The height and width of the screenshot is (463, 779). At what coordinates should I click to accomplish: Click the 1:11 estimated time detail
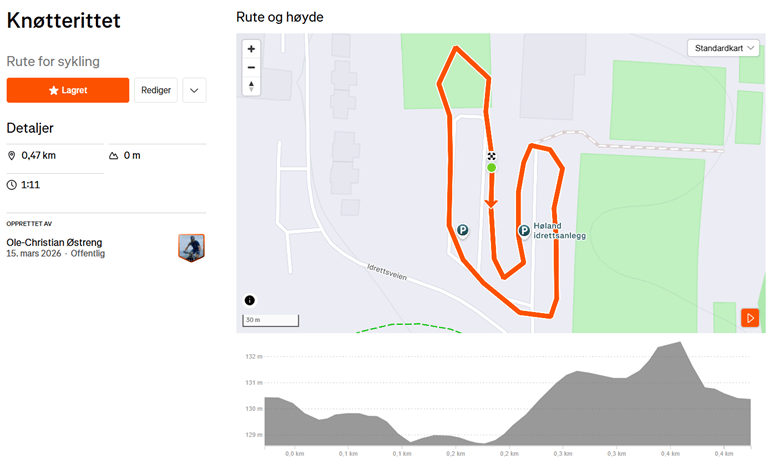click(30, 185)
